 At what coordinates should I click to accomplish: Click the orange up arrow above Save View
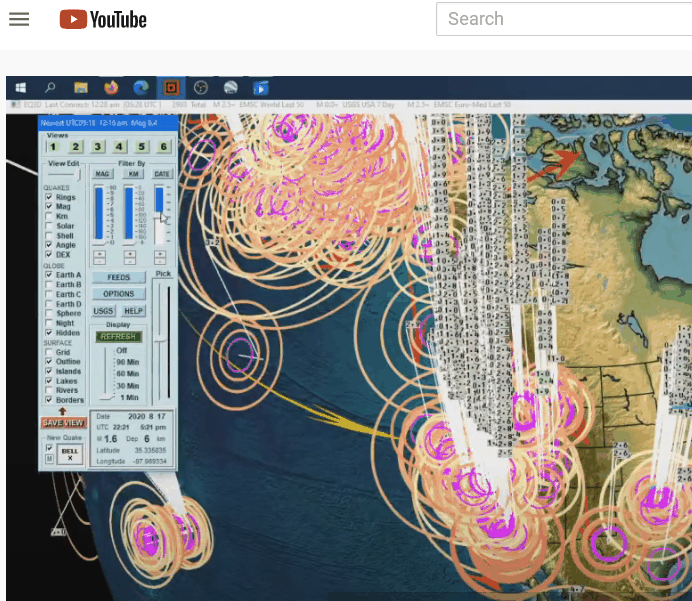point(62,411)
